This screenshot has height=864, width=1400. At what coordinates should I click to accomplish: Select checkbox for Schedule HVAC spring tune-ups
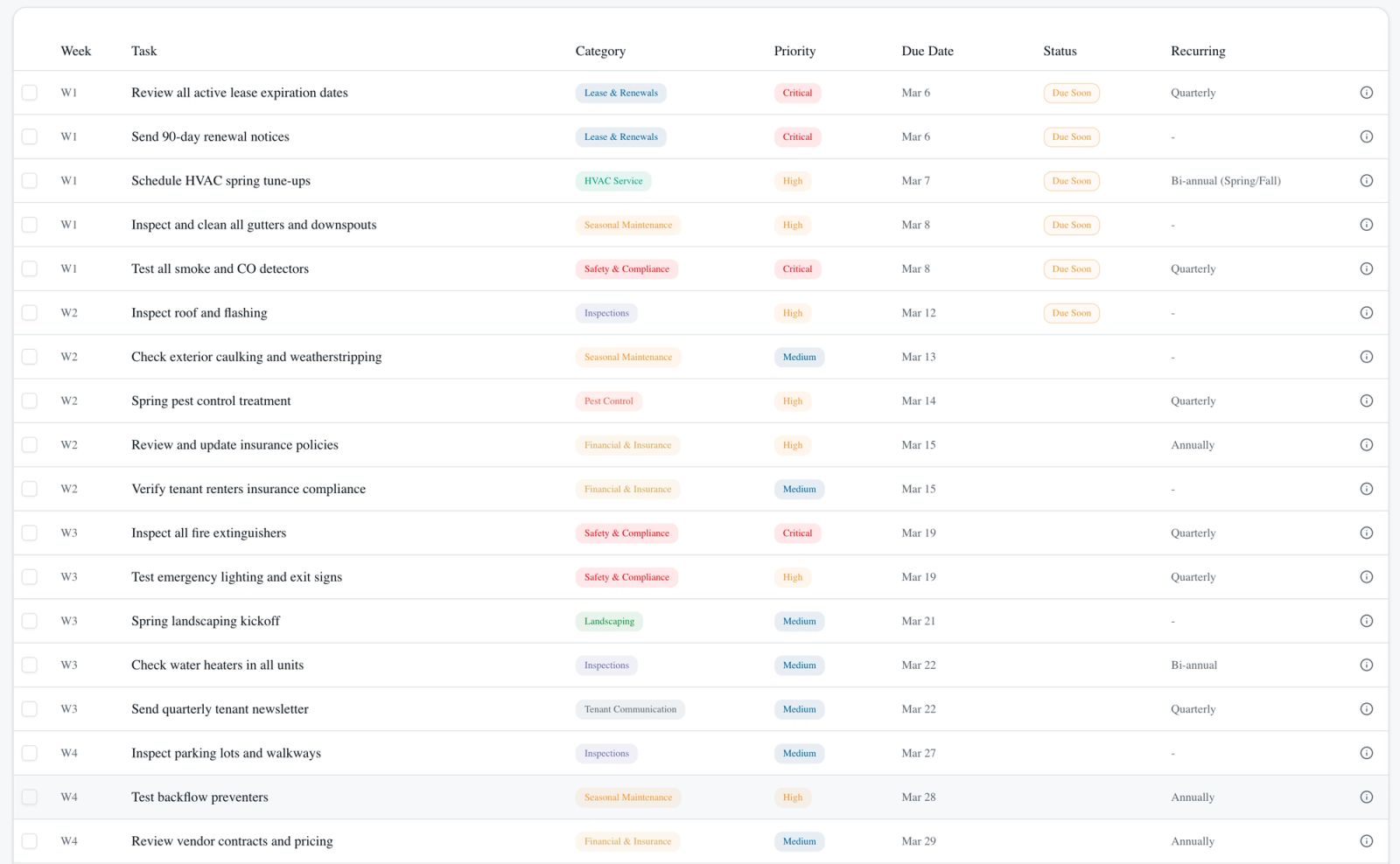(x=30, y=181)
